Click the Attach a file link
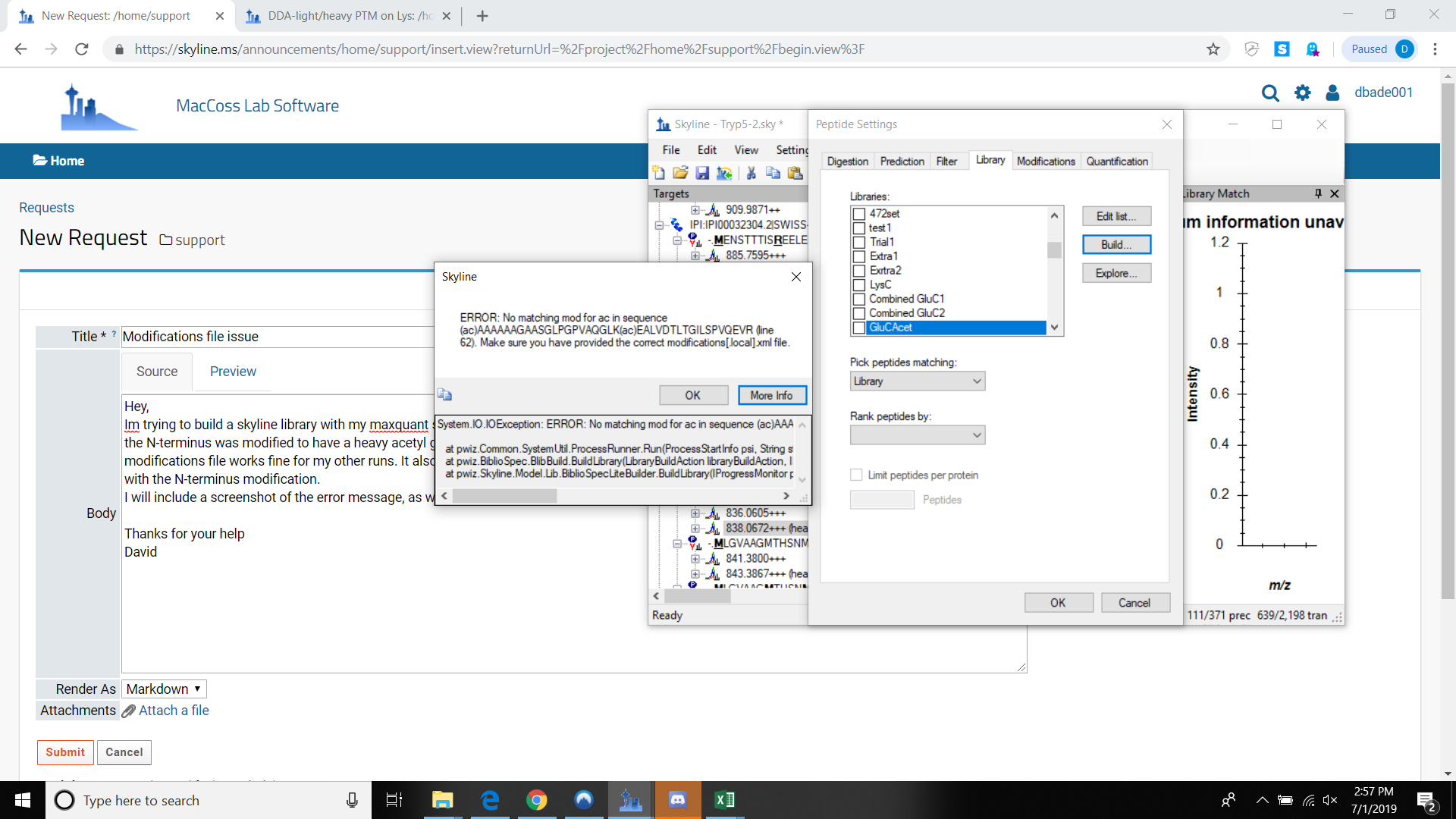 pos(174,711)
